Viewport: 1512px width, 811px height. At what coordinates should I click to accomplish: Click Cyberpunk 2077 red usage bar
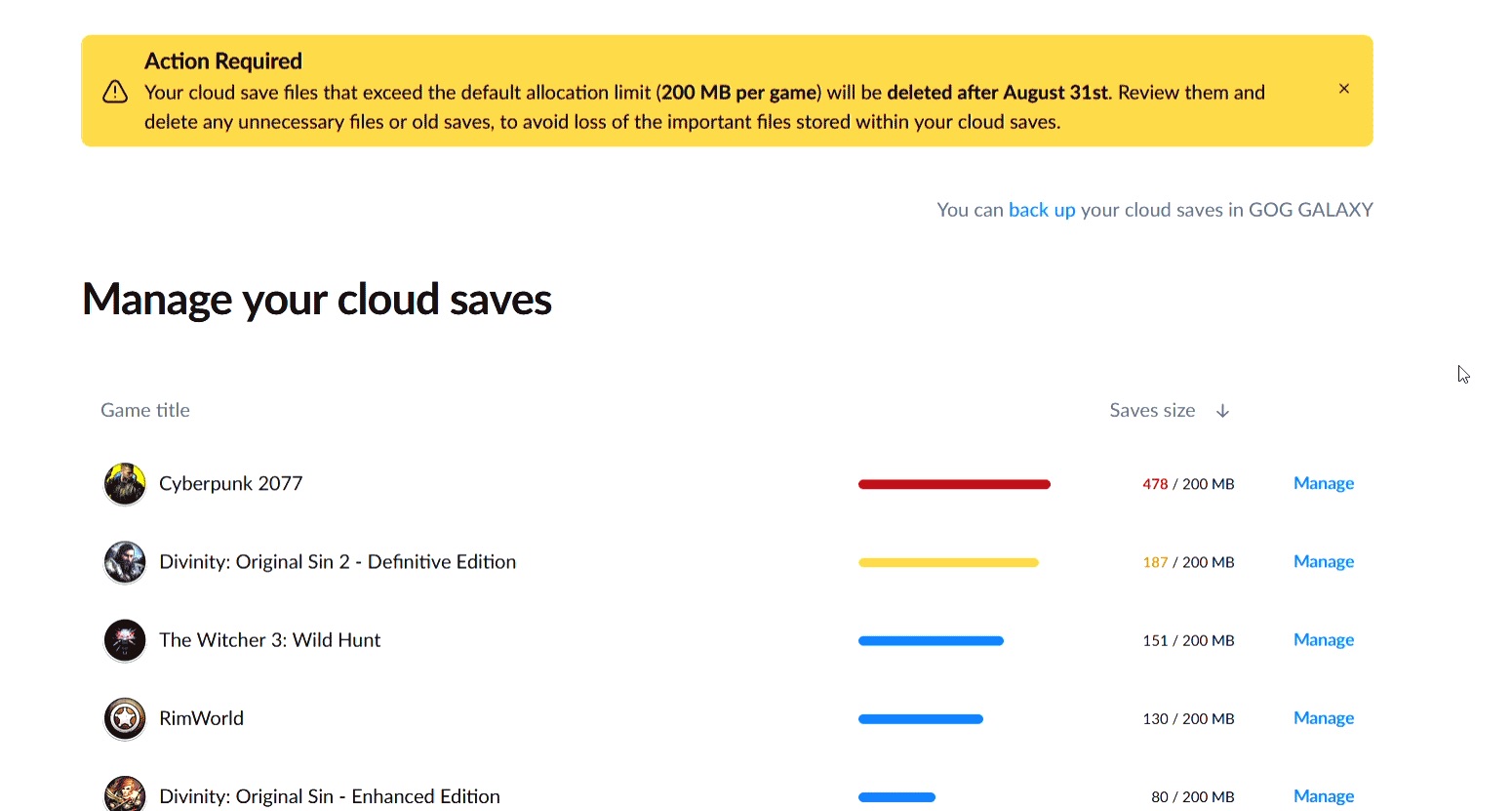click(x=954, y=484)
